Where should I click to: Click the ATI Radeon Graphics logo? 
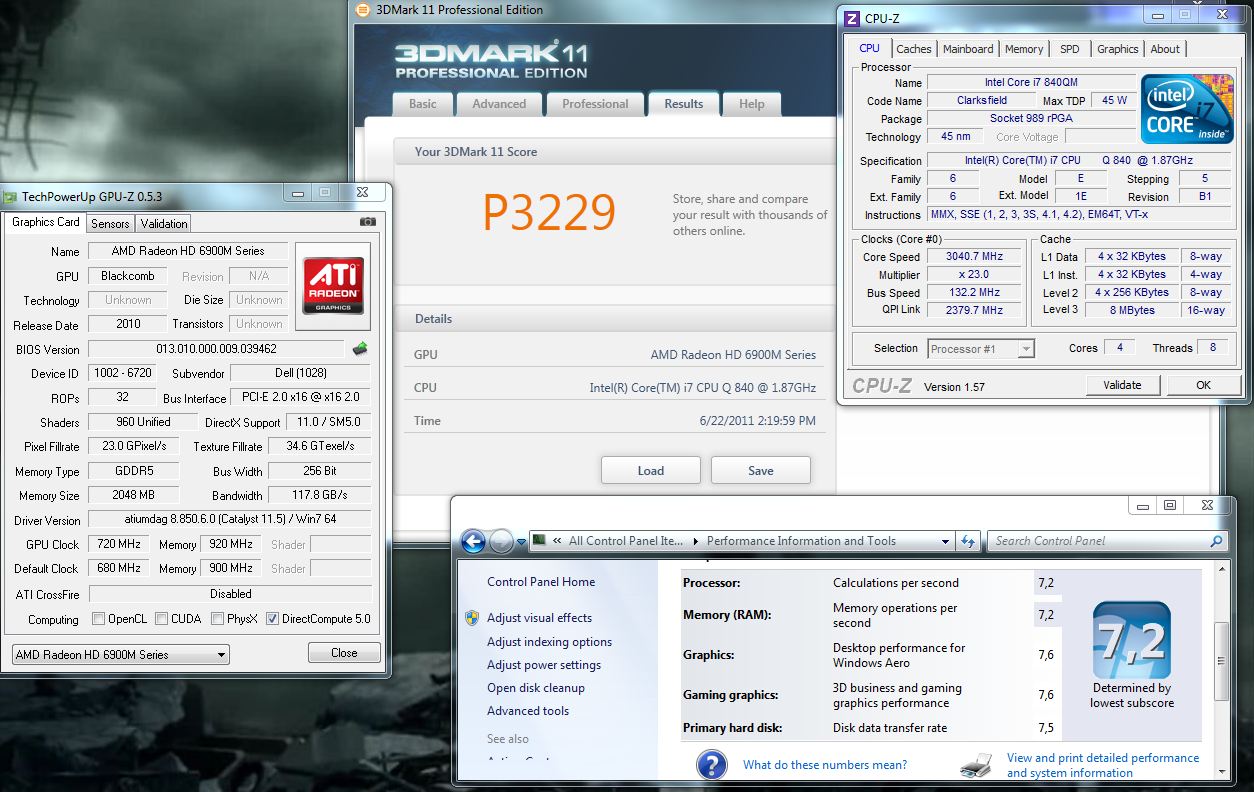click(x=333, y=286)
